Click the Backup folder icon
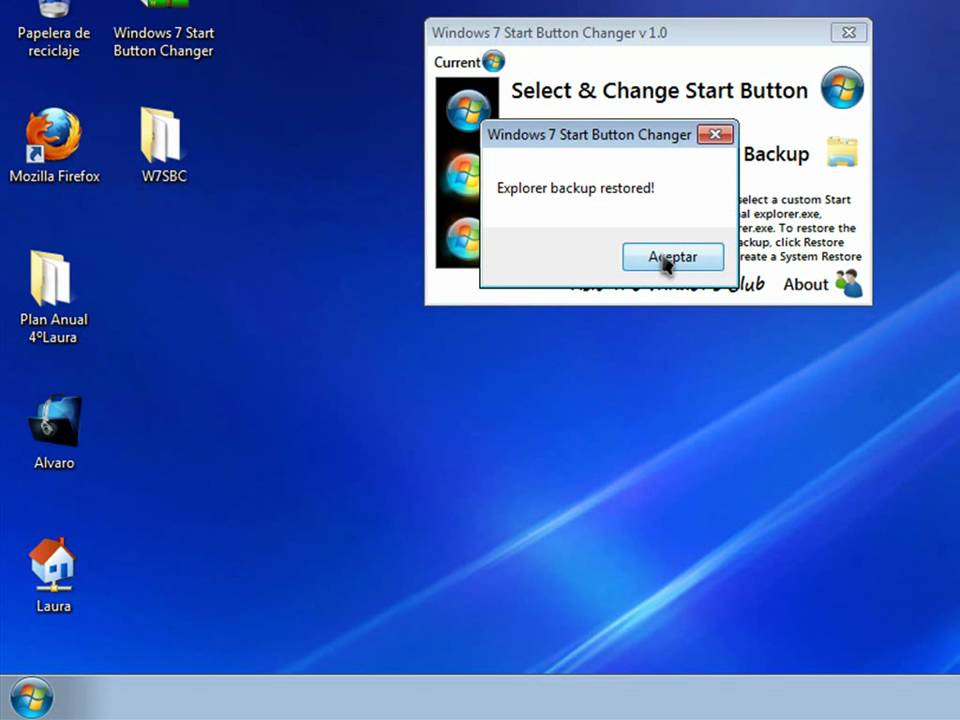The image size is (960, 720). point(842,152)
